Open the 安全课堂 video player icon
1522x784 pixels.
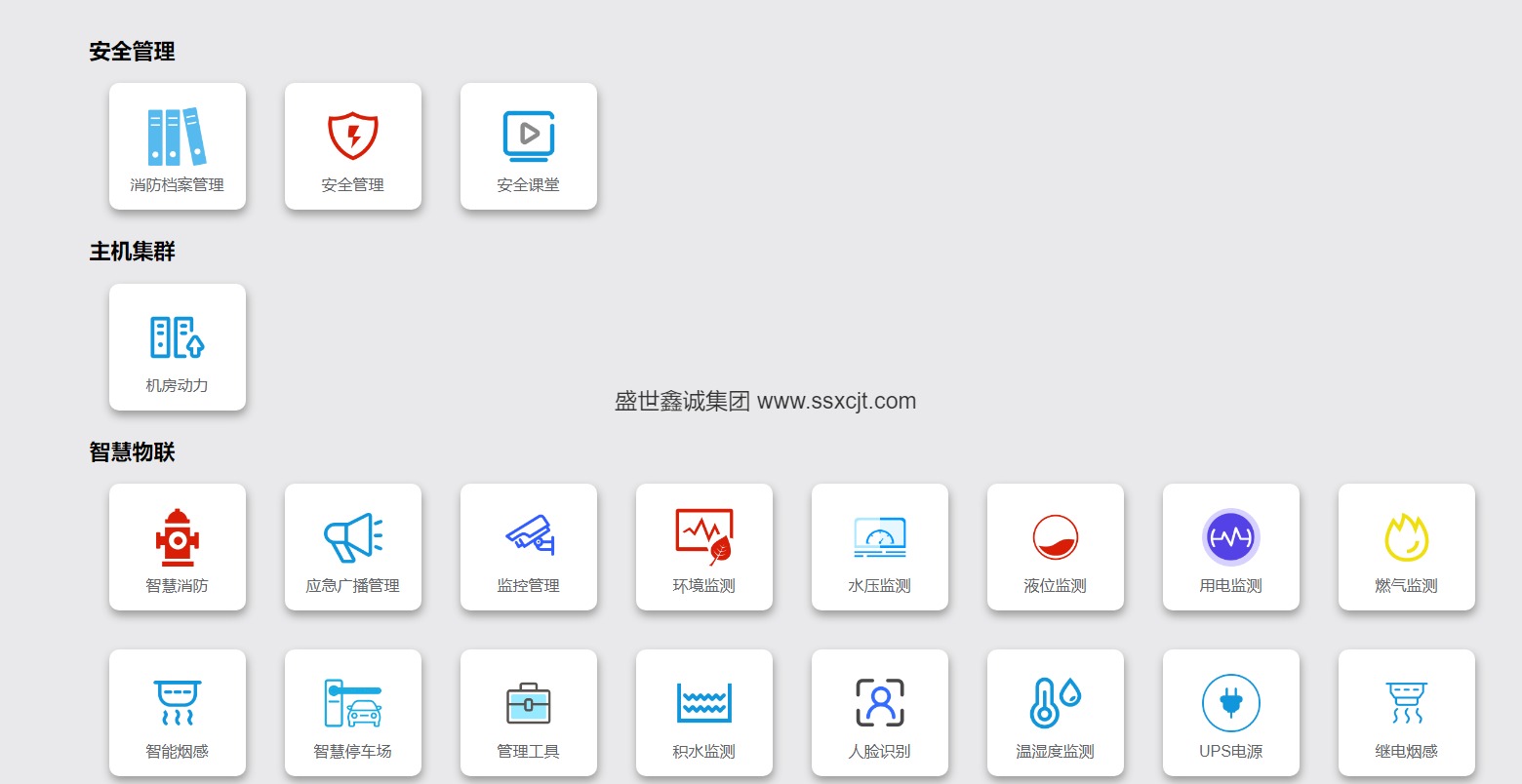pos(529,137)
